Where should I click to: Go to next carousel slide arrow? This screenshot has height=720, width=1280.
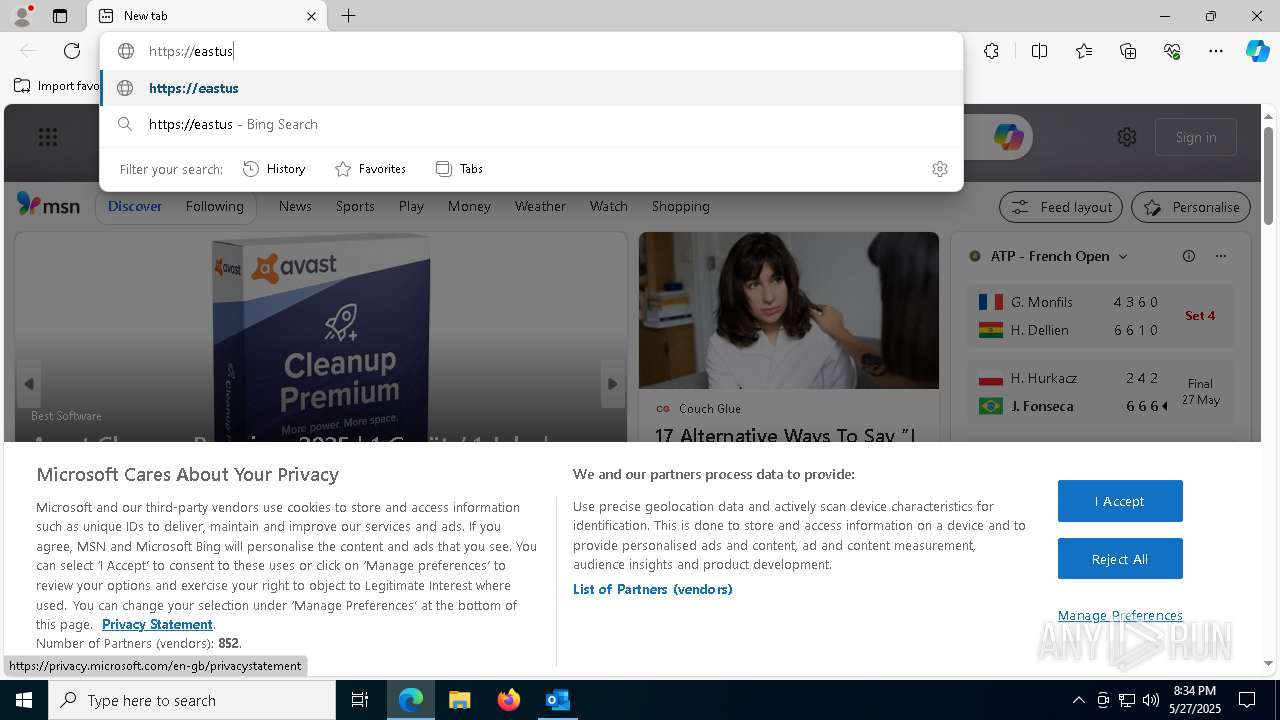coord(613,384)
